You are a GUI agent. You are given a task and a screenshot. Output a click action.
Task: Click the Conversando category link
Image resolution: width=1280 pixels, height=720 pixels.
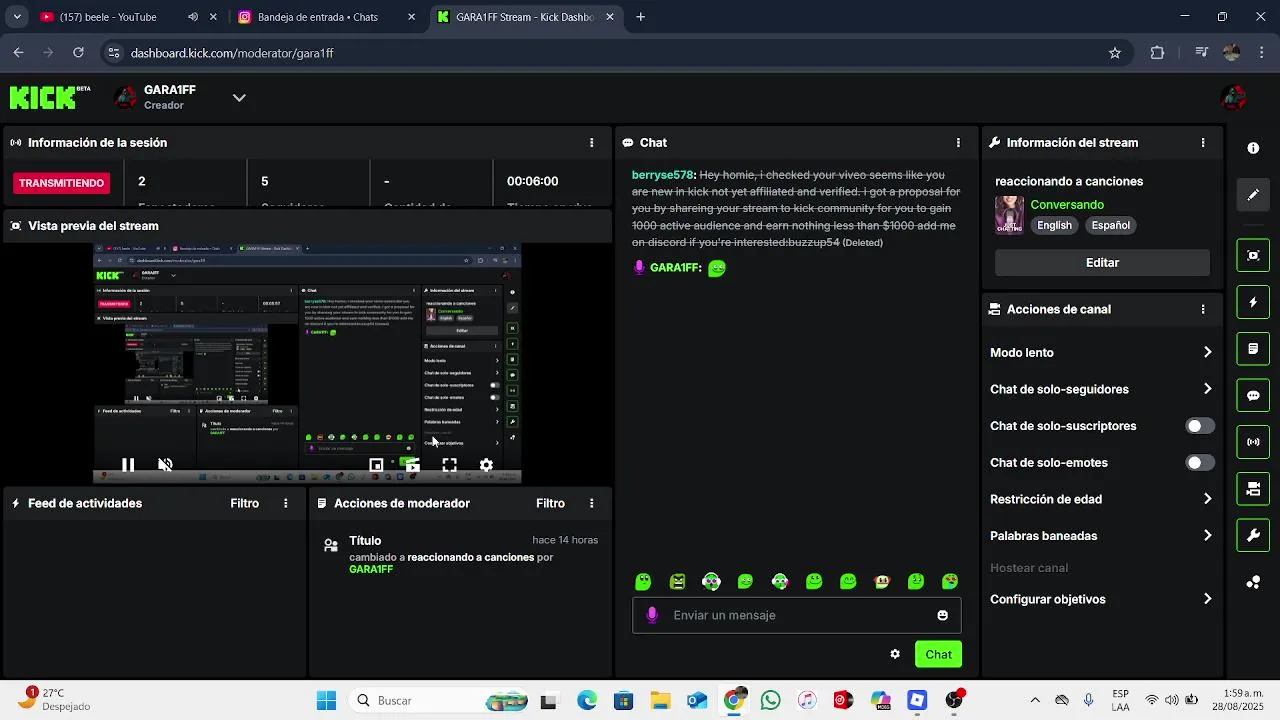coord(1067,205)
